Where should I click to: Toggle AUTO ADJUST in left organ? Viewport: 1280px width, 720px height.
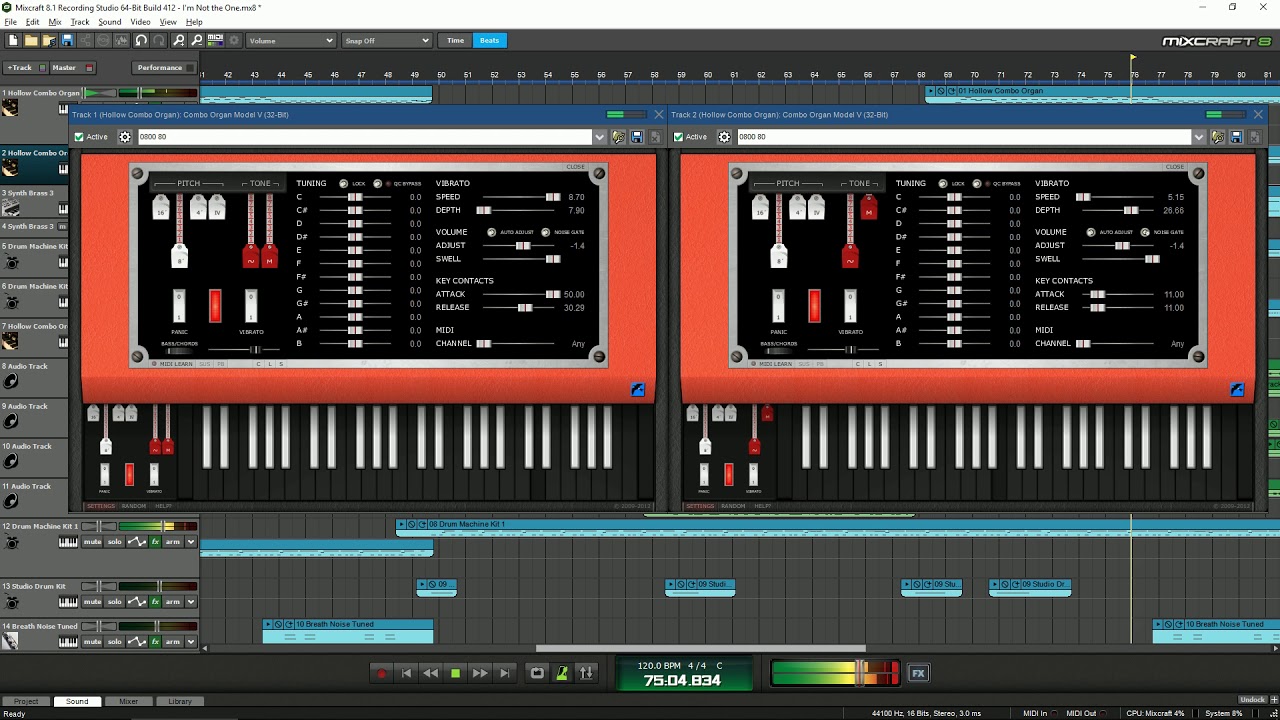(x=491, y=232)
